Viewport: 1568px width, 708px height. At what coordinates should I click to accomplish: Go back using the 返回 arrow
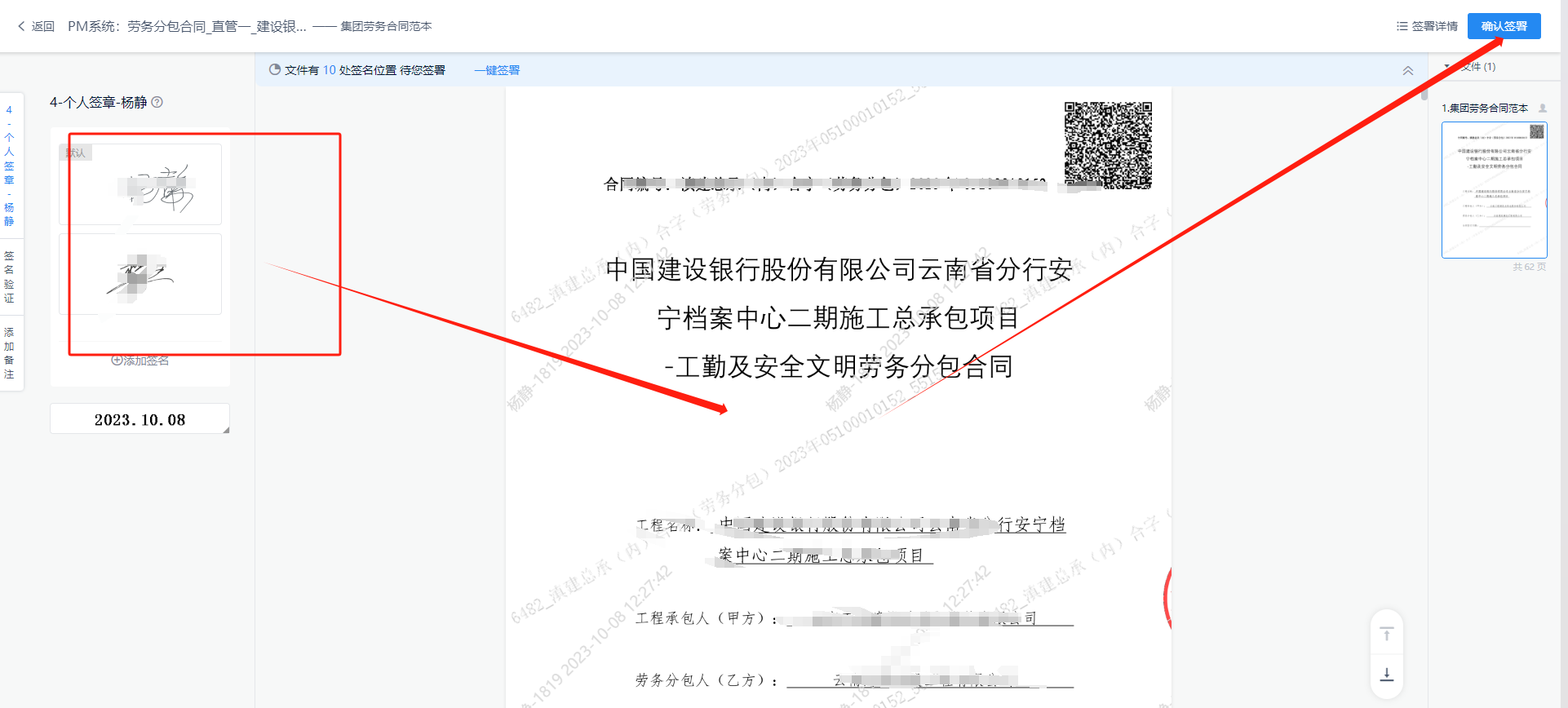[35, 26]
